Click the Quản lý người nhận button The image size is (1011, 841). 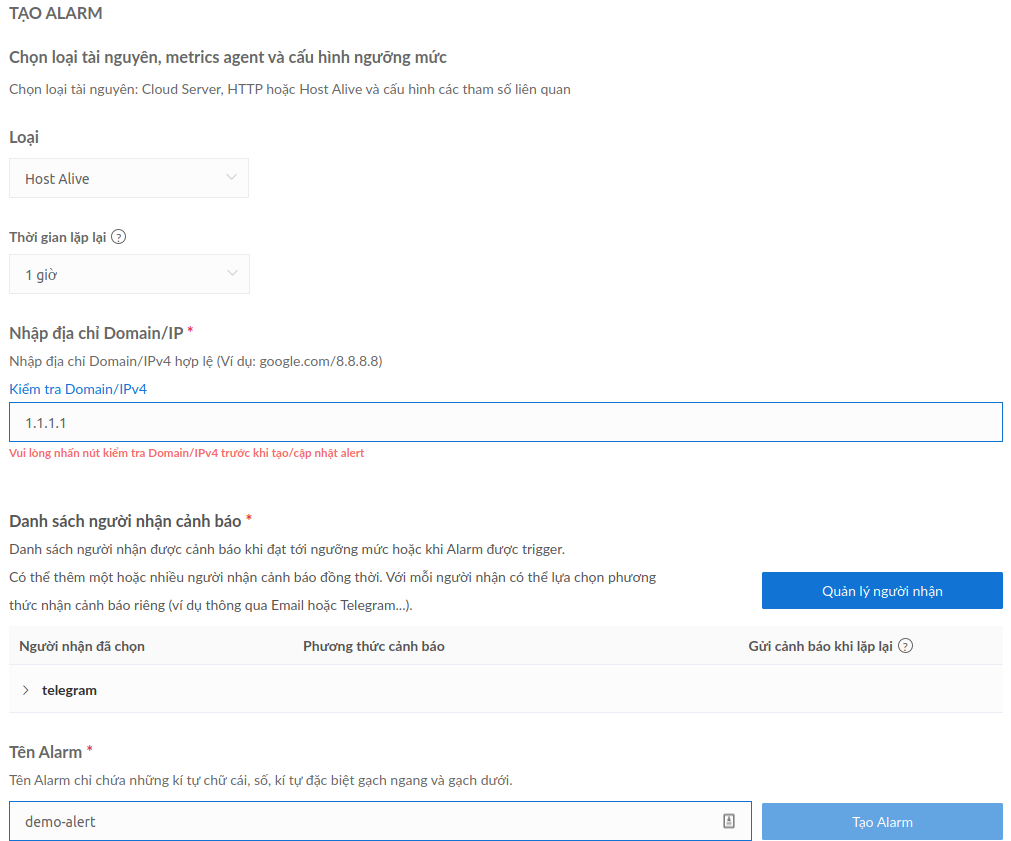tap(882, 591)
